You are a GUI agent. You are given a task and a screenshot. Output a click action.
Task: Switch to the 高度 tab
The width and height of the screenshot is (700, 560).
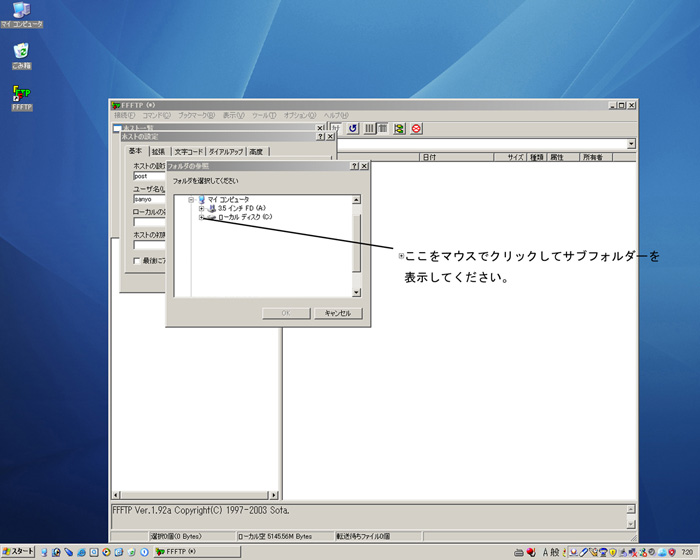(256, 152)
